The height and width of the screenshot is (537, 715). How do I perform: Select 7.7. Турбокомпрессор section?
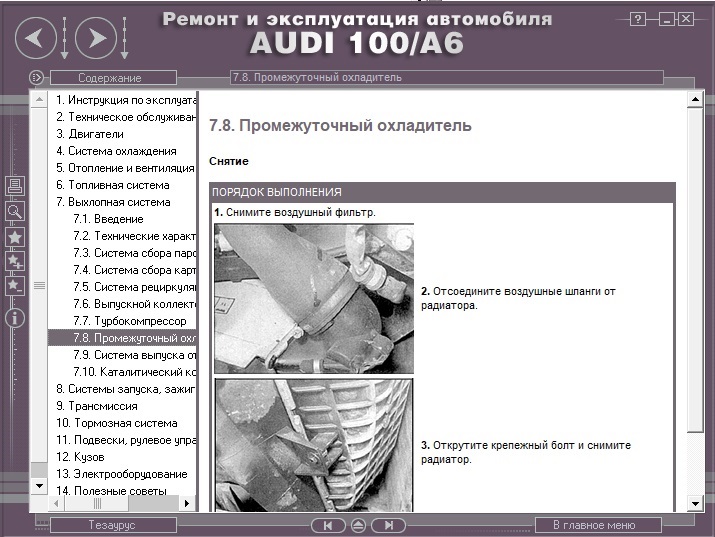coord(130,321)
